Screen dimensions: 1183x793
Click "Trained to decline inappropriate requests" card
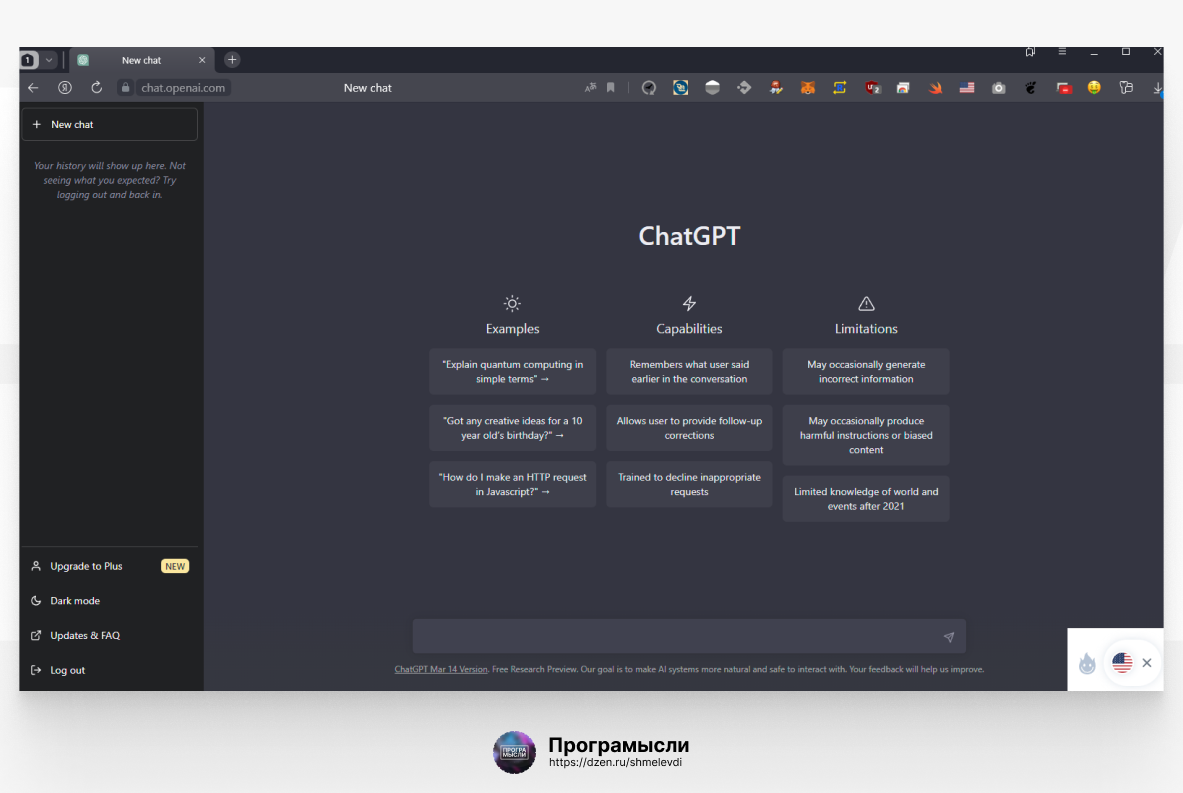pos(689,484)
